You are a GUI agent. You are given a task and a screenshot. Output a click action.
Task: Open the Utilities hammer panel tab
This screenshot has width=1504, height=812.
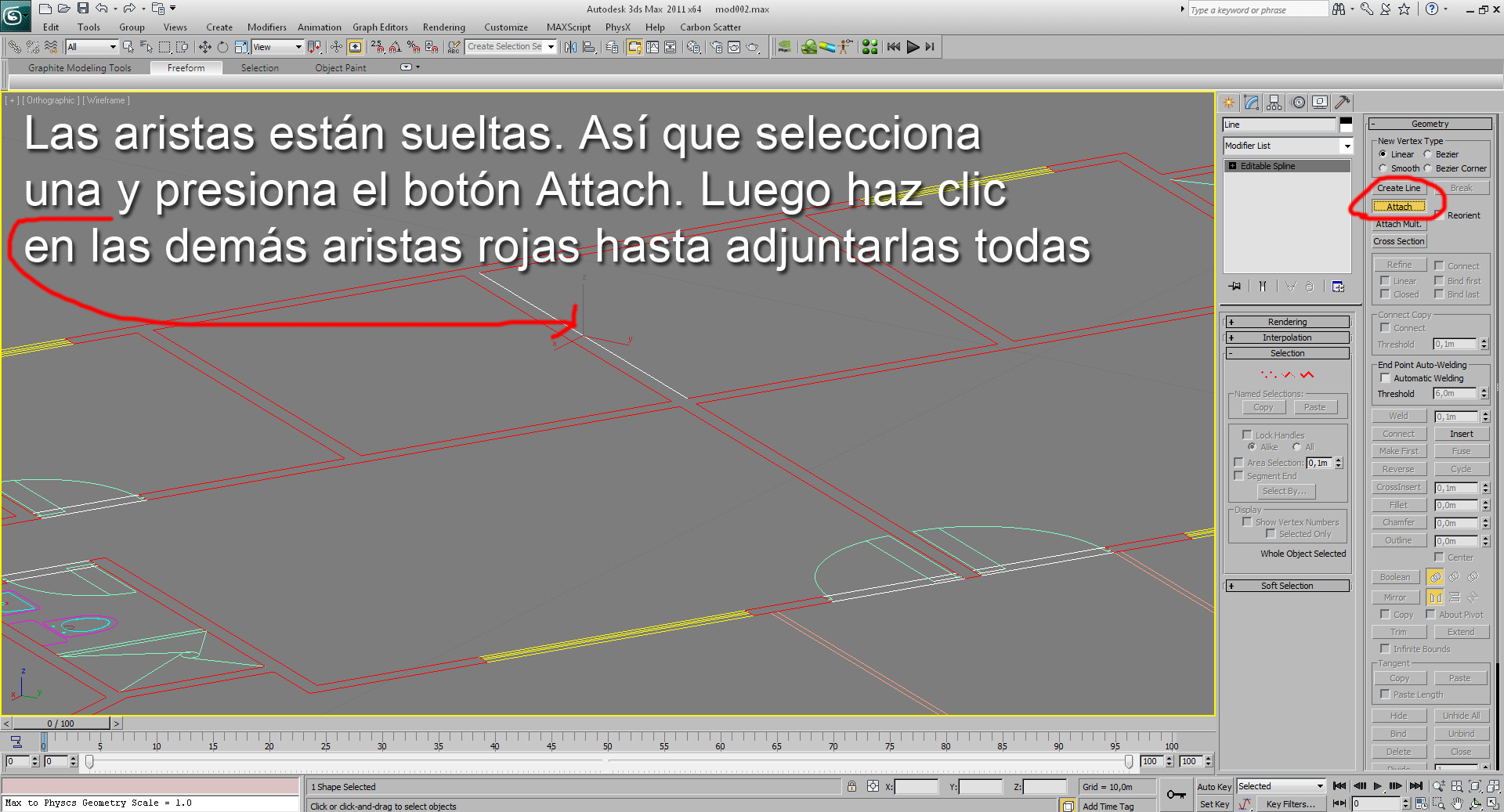click(1343, 103)
